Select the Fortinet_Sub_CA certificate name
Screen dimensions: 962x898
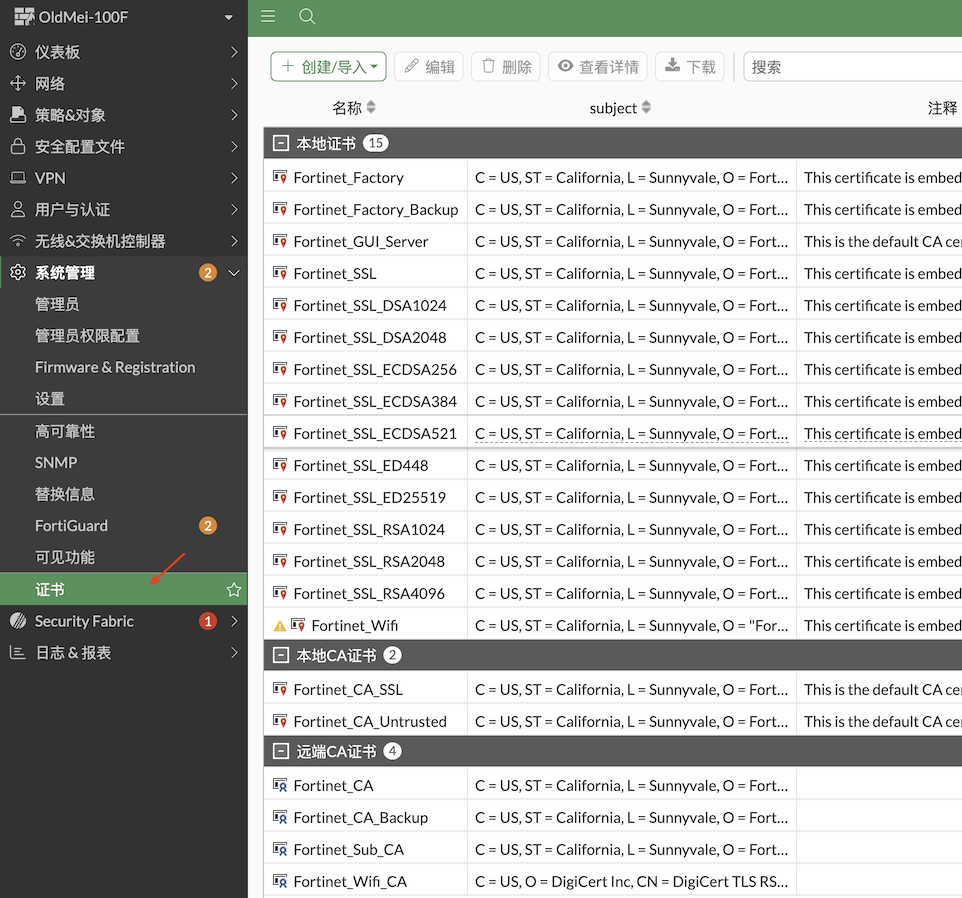pos(348,849)
